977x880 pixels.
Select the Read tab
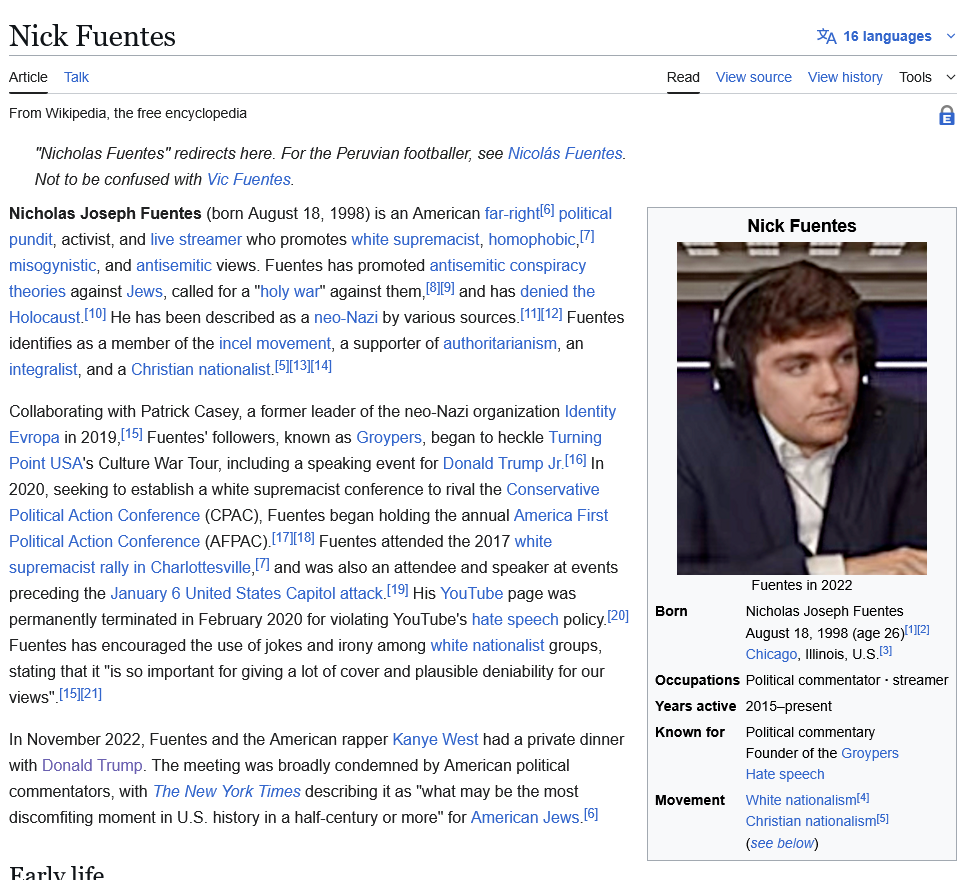pos(683,77)
